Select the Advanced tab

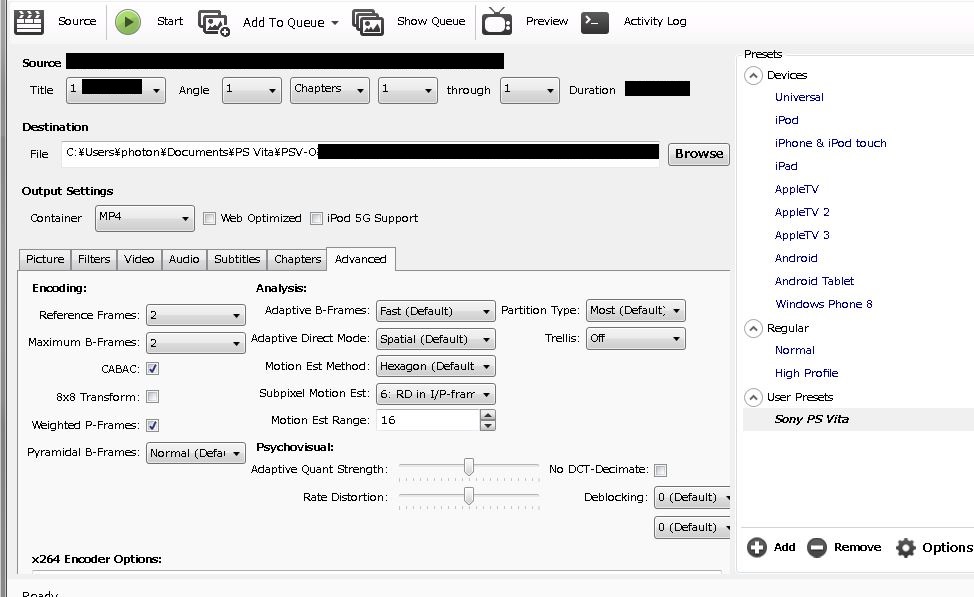click(x=360, y=259)
